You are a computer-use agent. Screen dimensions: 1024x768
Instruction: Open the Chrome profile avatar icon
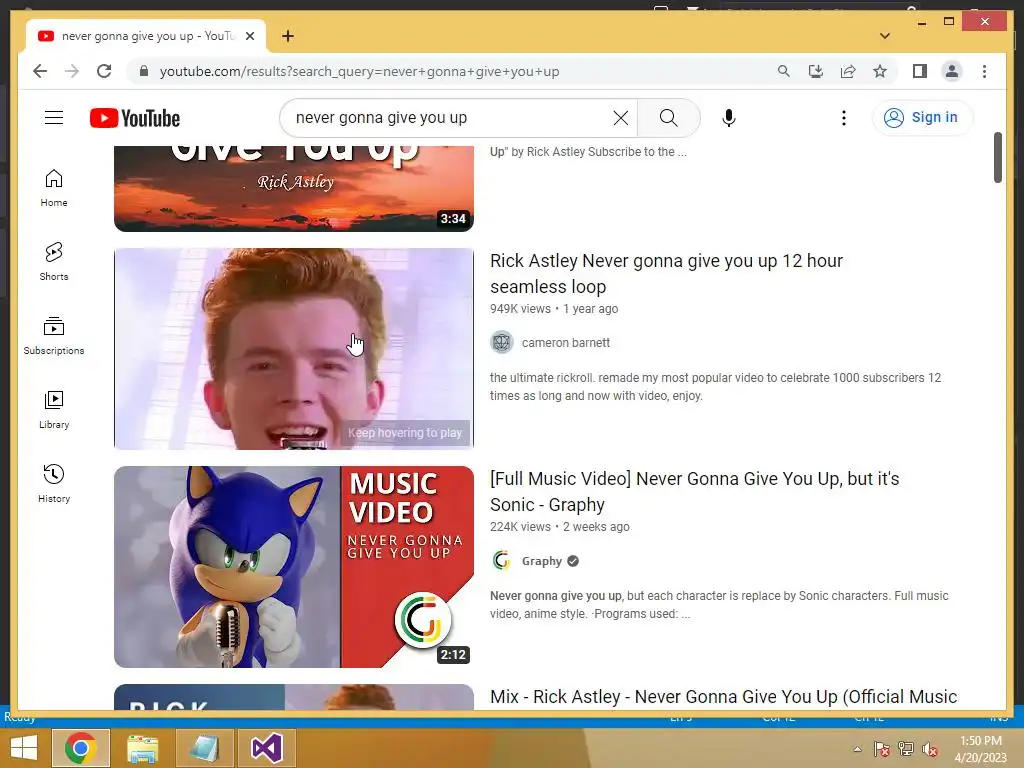(952, 71)
